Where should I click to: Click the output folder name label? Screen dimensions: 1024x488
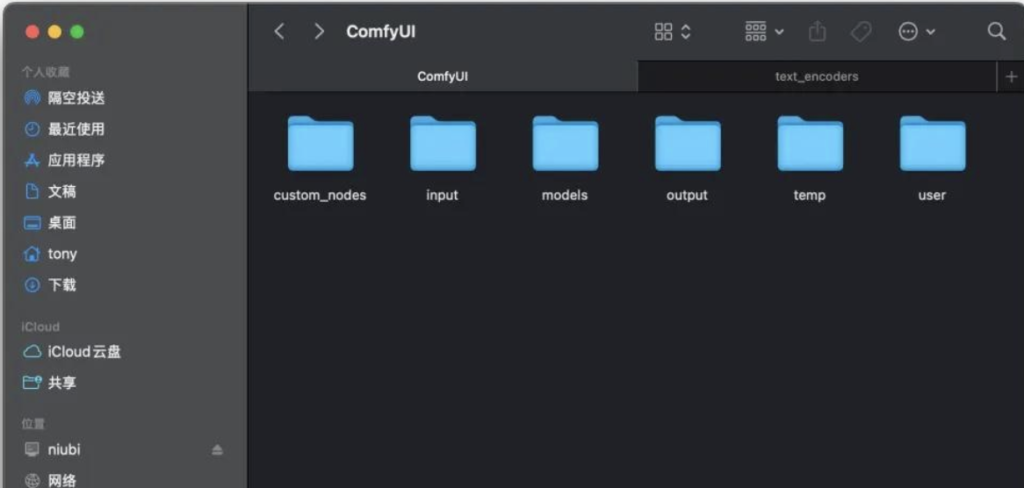[687, 195]
